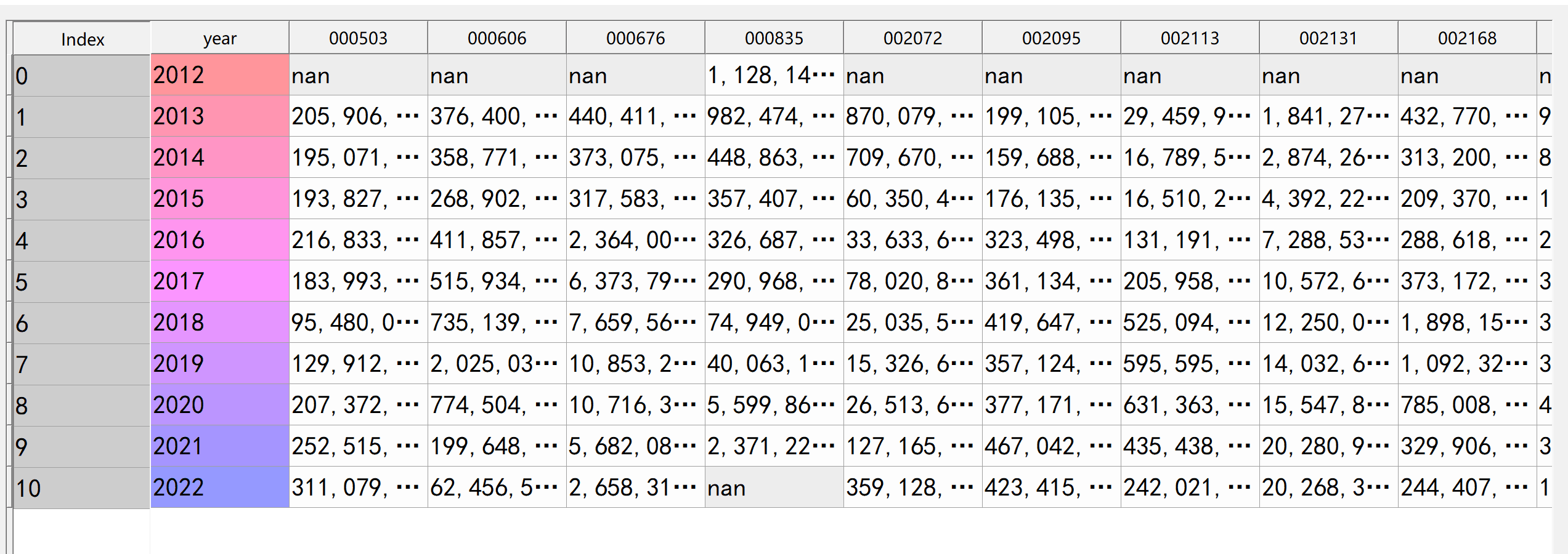
Task: Select cell starting 359, 128 in 002072
Action: 913,488
